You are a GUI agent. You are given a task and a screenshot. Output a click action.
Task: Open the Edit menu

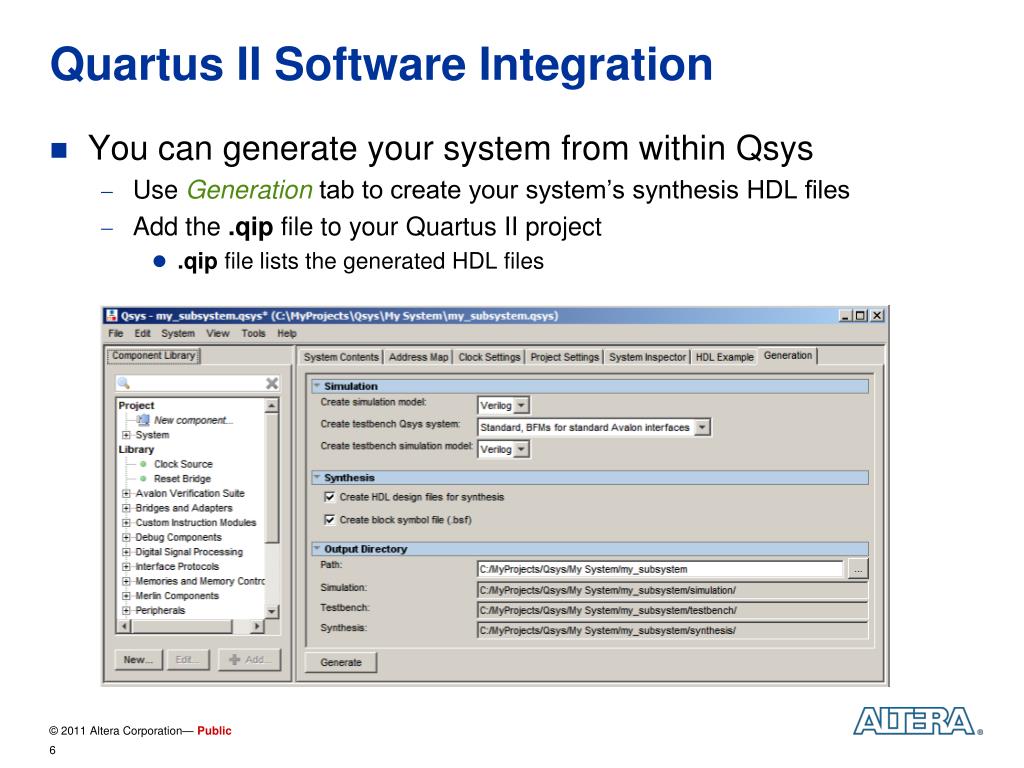142,333
